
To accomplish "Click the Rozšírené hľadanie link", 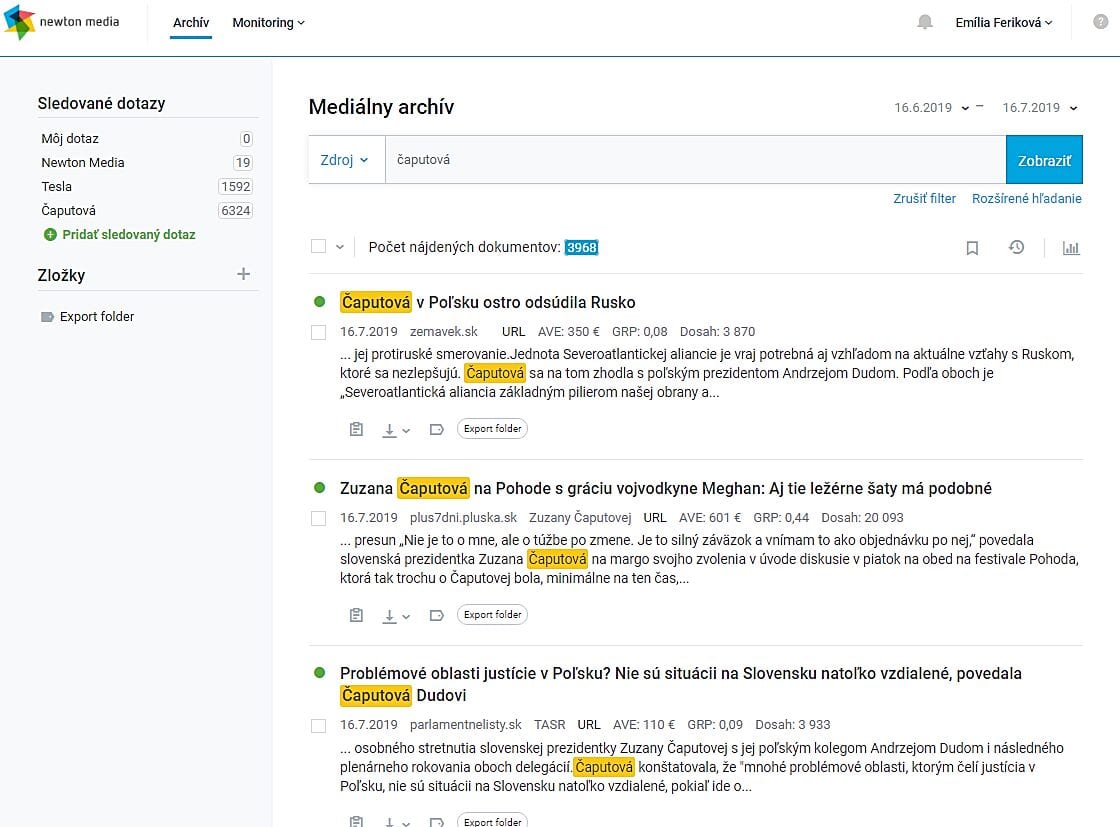I will pyautogui.click(x=1026, y=199).
